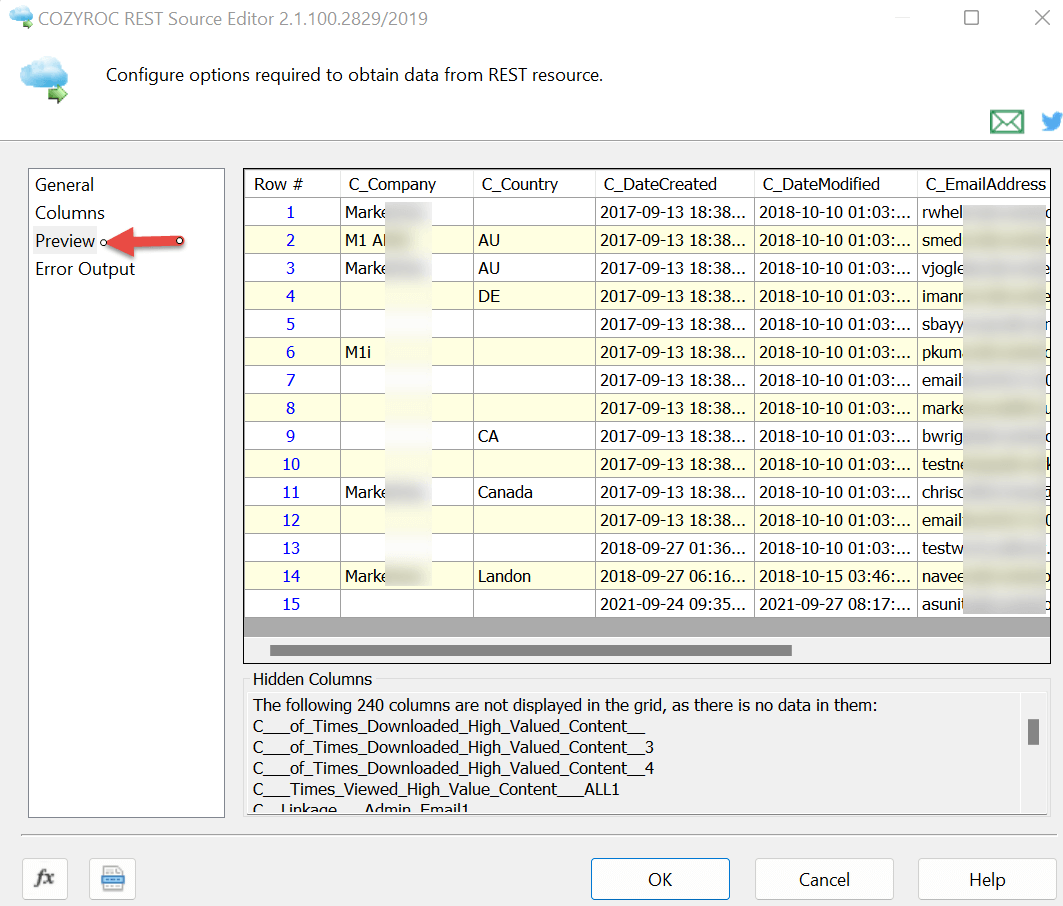Maximize the REST Source Editor window
Screen dimensions: 1063x906
[x=971, y=18]
